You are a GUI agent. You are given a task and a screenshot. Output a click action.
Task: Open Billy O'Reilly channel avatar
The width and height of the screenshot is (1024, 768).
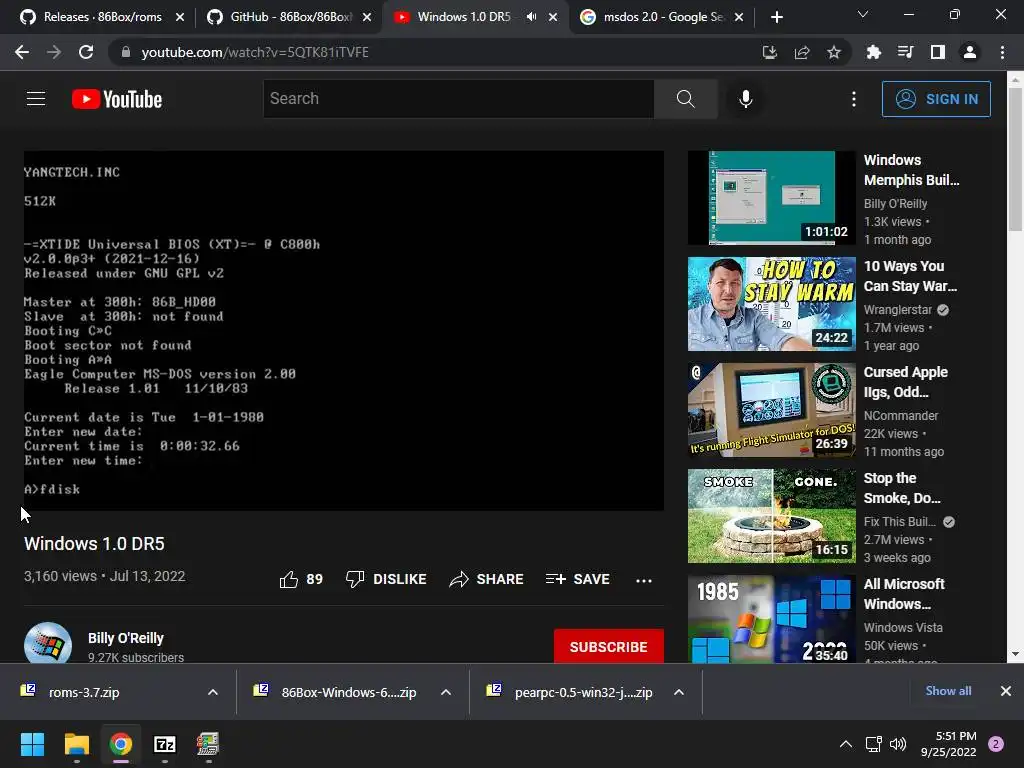48,643
